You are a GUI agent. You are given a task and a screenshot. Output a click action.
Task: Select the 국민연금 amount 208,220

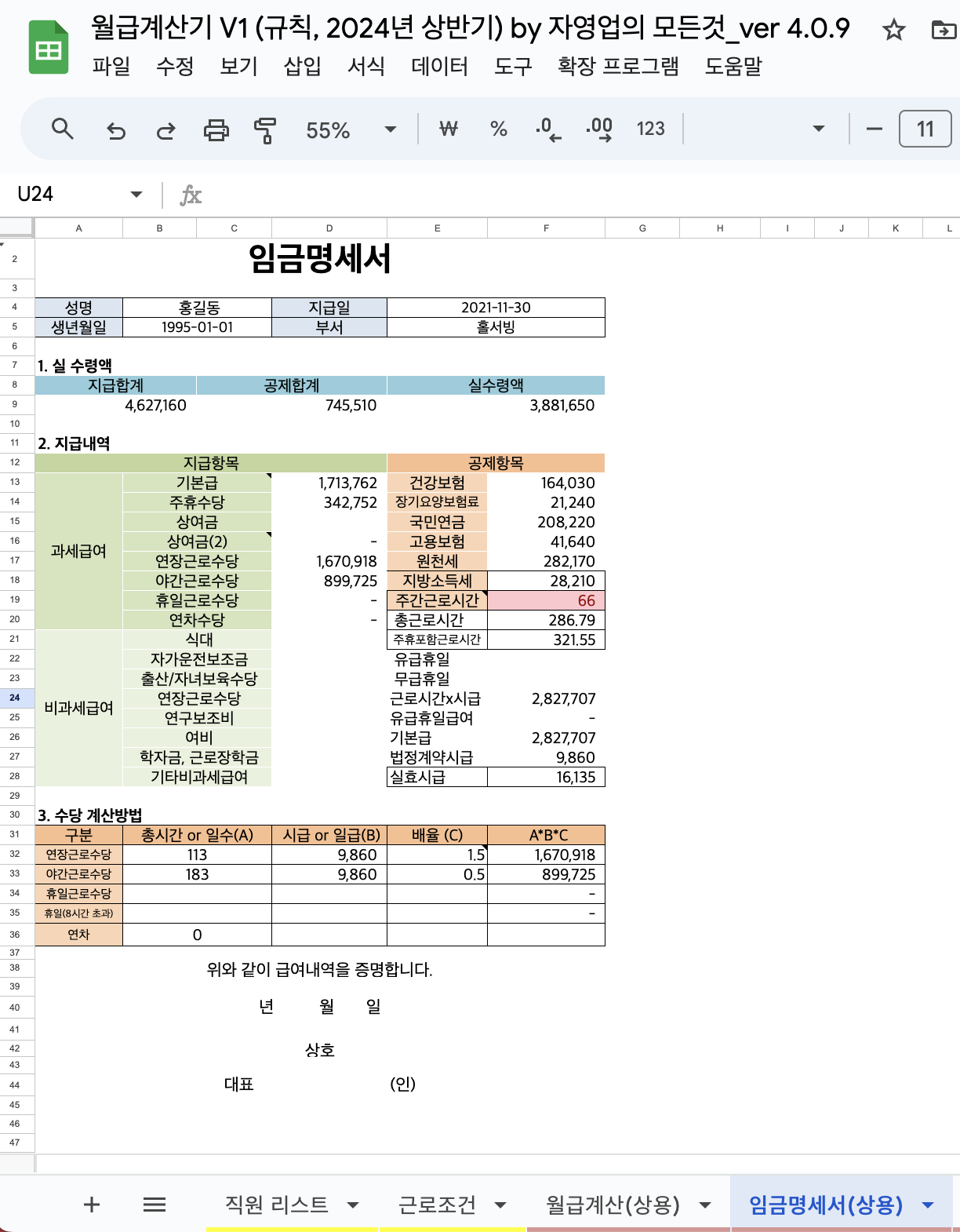click(546, 522)
